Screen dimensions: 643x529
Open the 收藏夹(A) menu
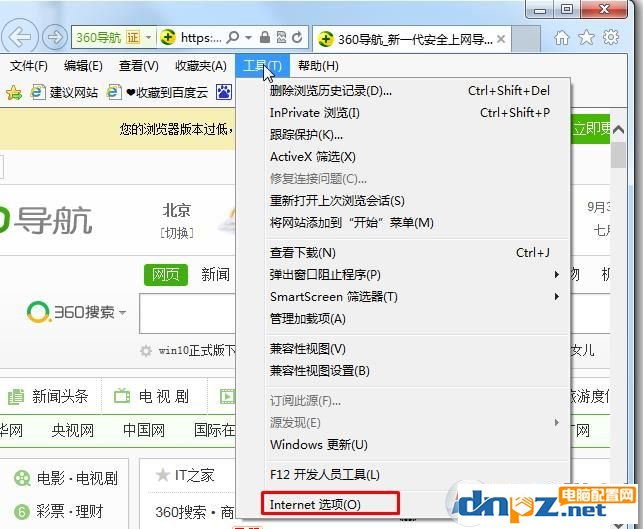(x=201, y=66)
